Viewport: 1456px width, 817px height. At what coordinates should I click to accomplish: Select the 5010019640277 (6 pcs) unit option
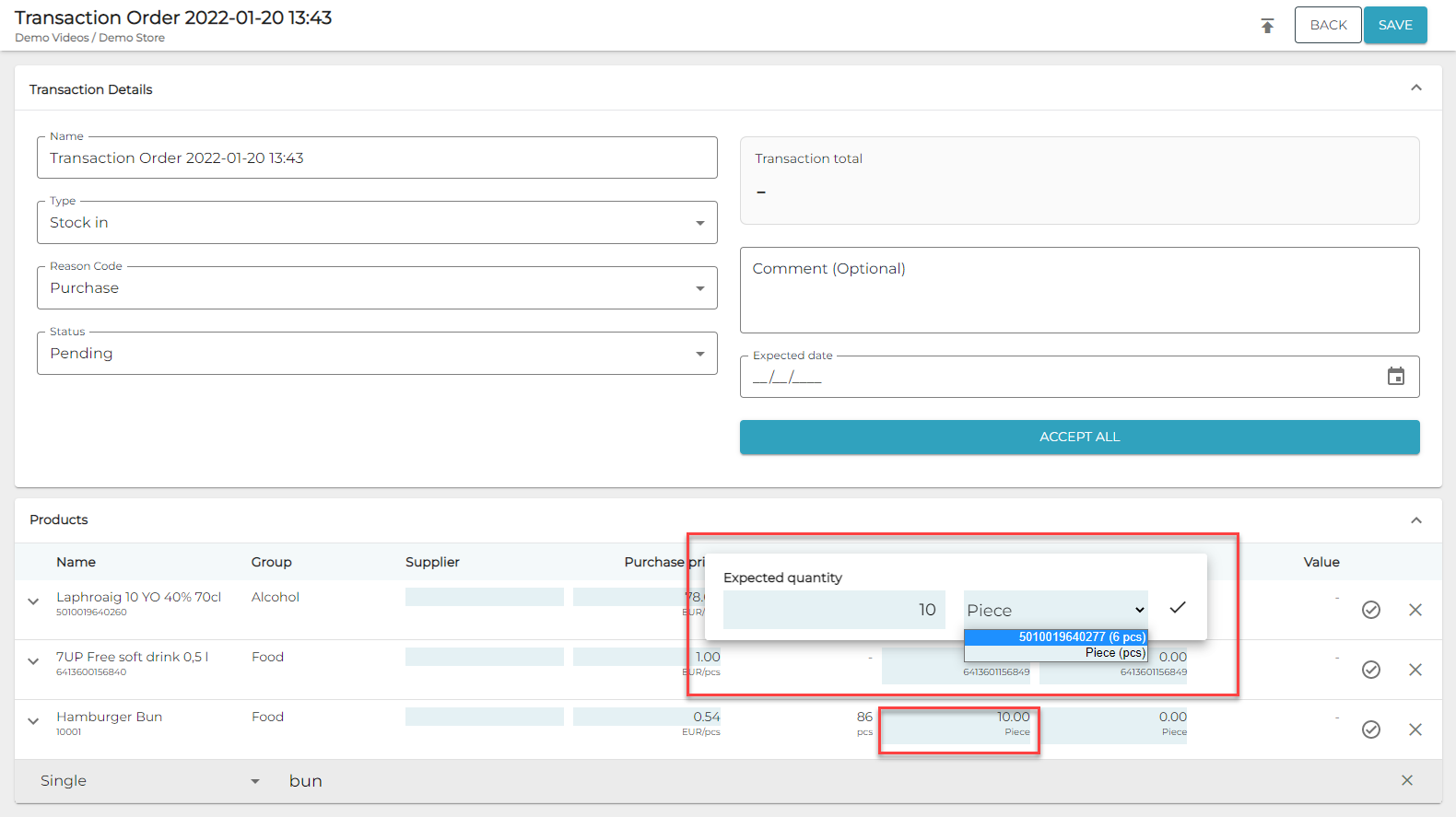[1056, 636]
